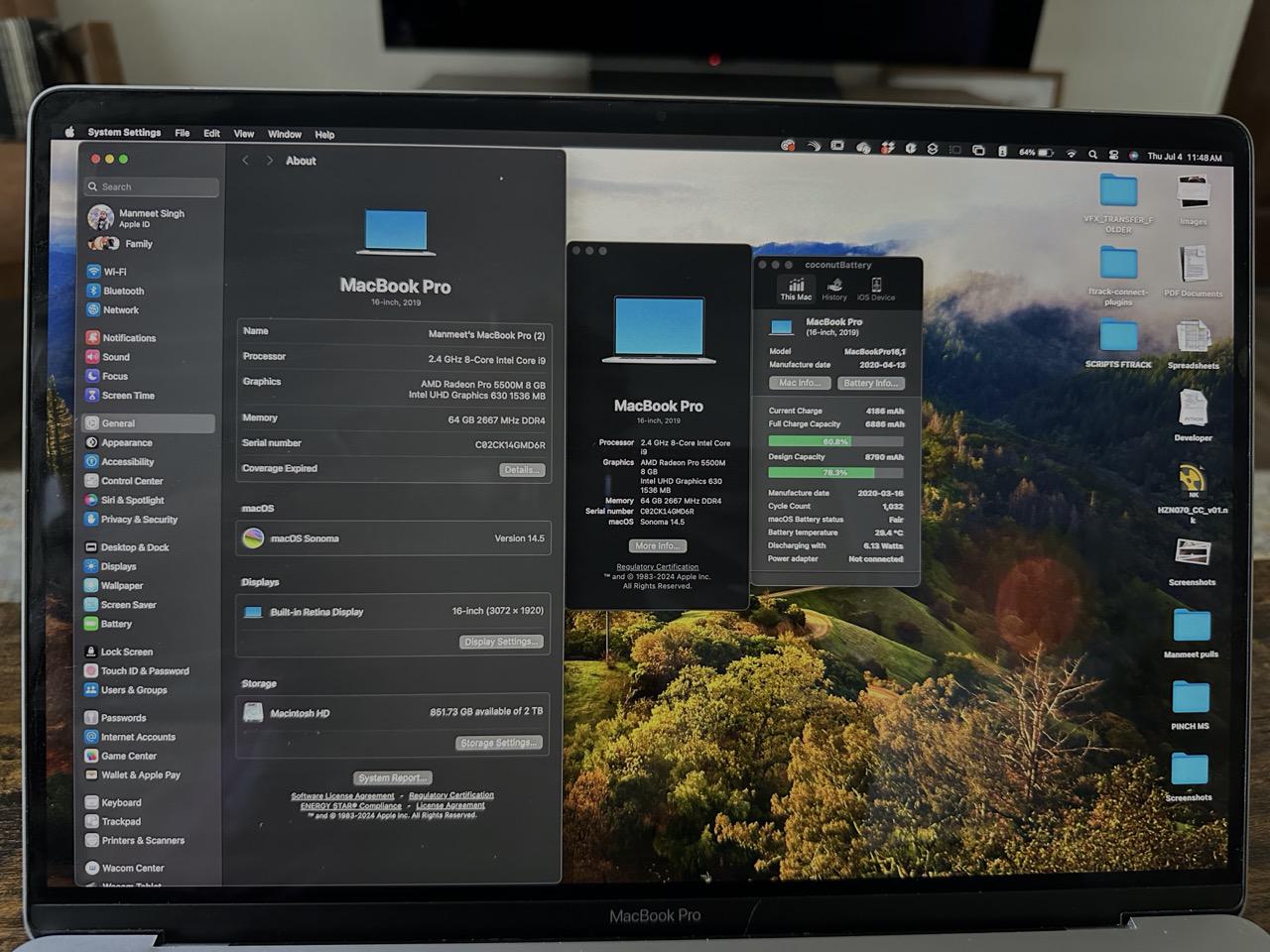Open Spotlight search in the menu bar

click(1092, 154)
